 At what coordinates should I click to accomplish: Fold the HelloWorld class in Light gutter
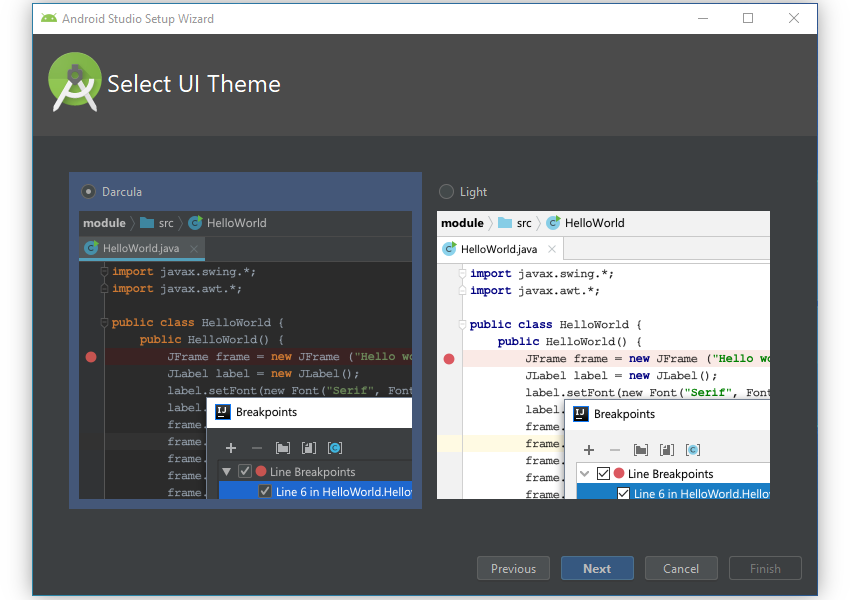(x=462, y=325)
